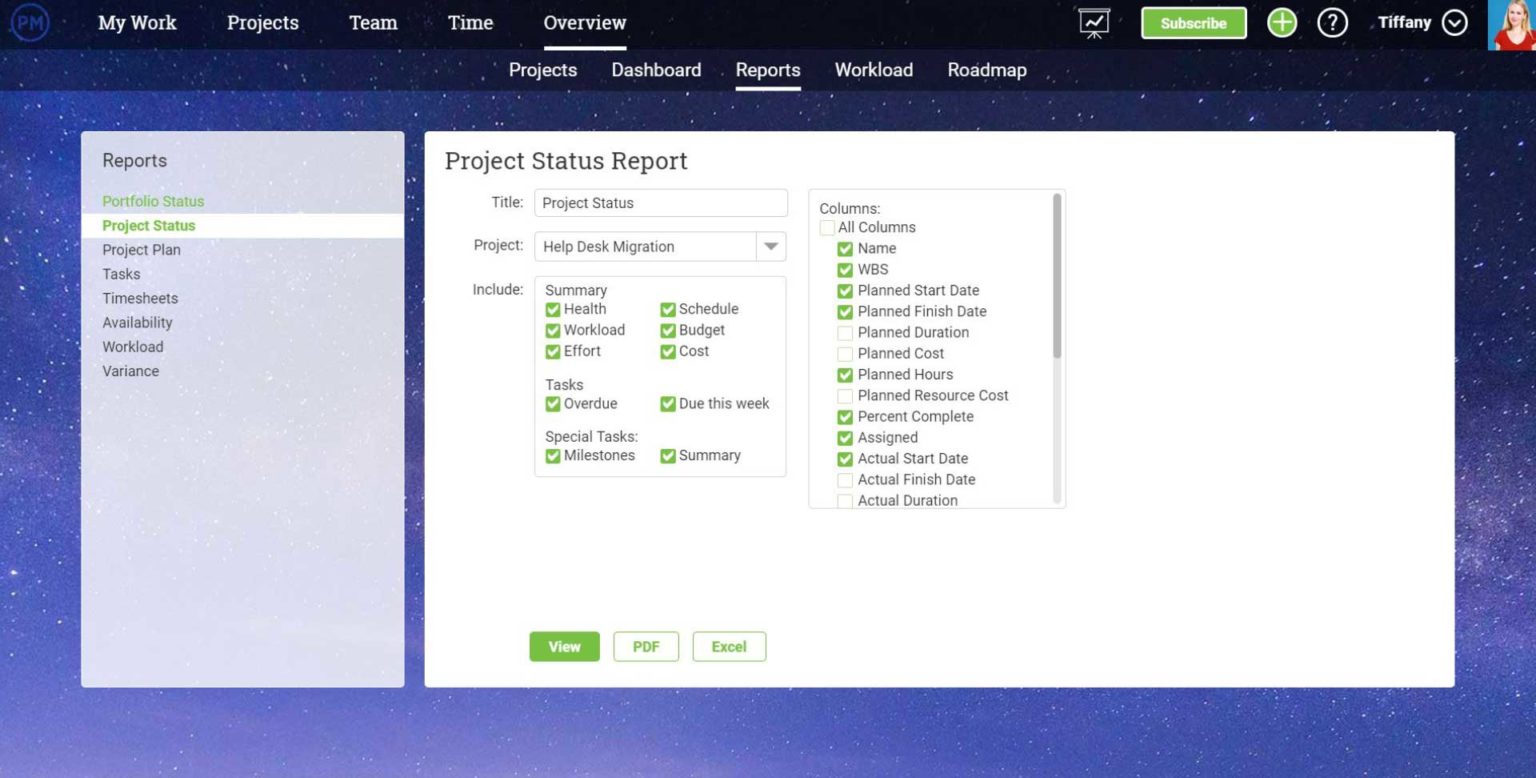Open the Project dropdown arrow
1536x778 pixels.
coord(770,247)
